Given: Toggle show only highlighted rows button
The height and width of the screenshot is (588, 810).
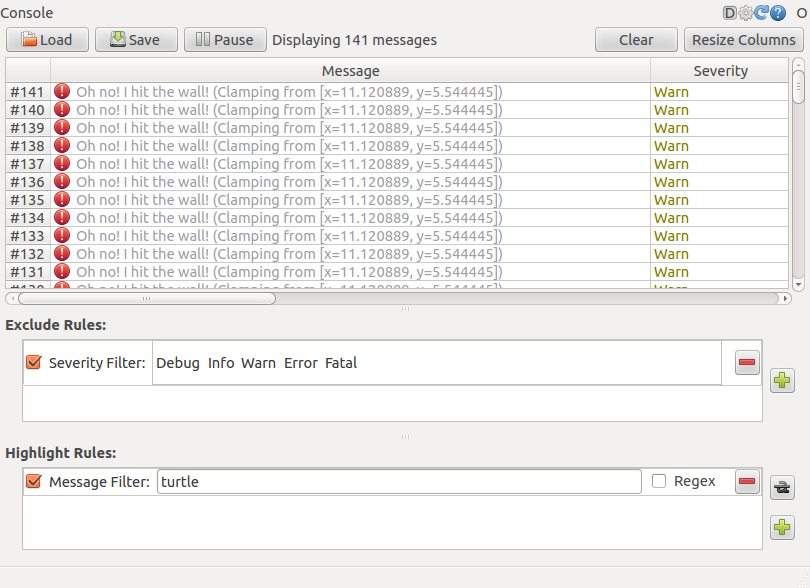Looking at the screenshot, I should [x=782, y=487].
